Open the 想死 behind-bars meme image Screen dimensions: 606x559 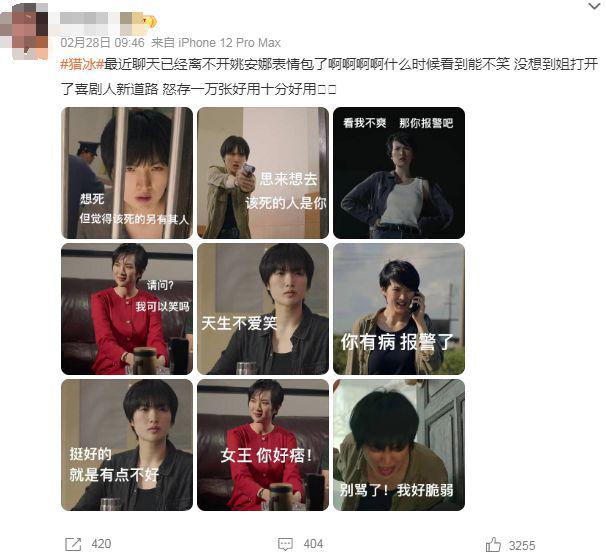coord(127,173)
